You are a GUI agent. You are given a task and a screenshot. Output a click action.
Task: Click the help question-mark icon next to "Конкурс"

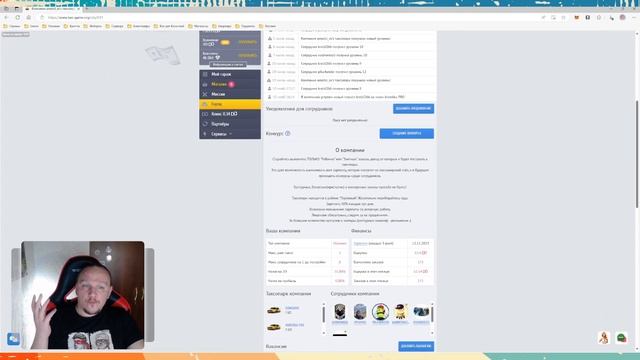coord(288,133)
